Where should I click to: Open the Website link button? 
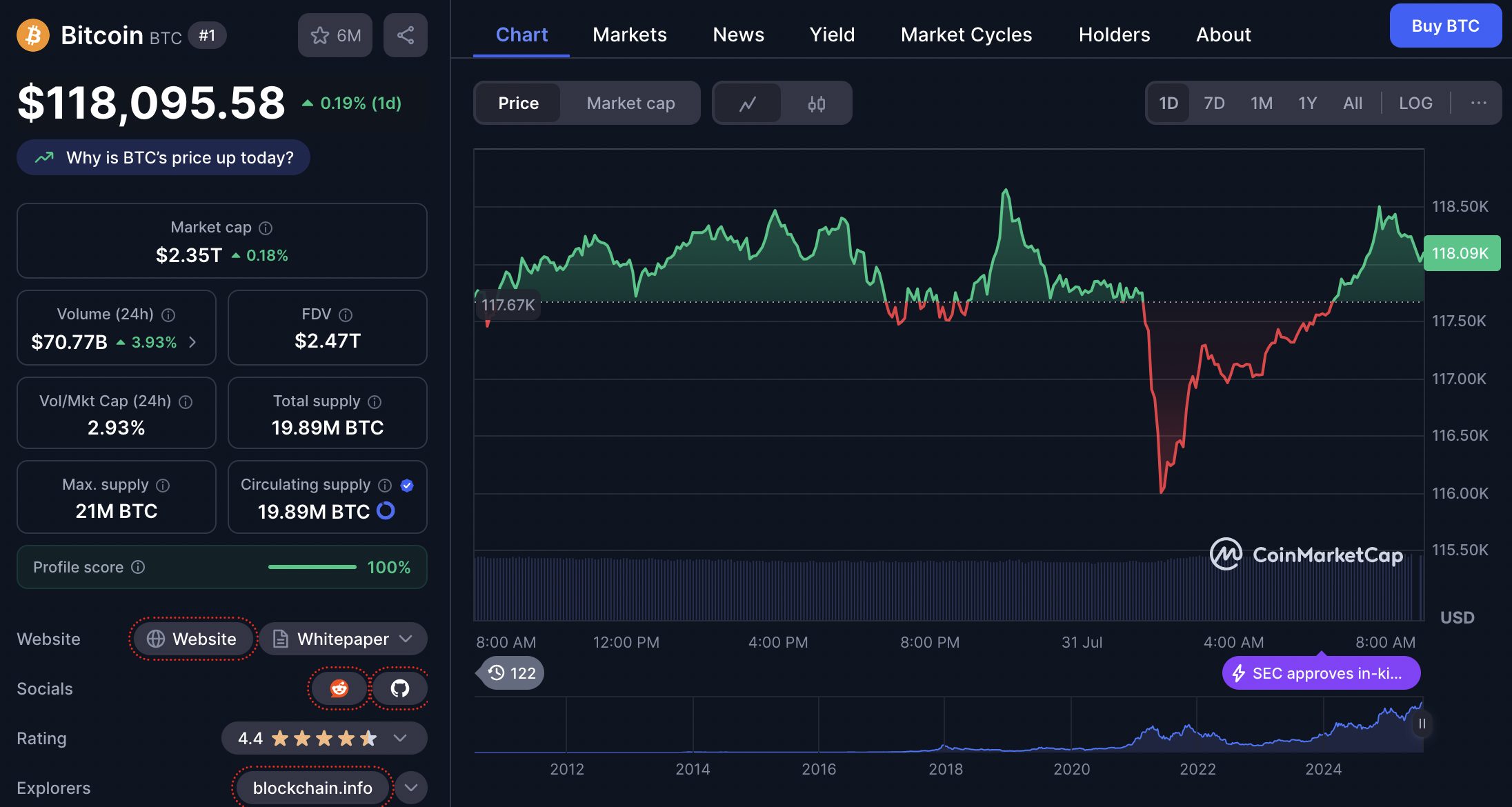click(x=192, y=639)
